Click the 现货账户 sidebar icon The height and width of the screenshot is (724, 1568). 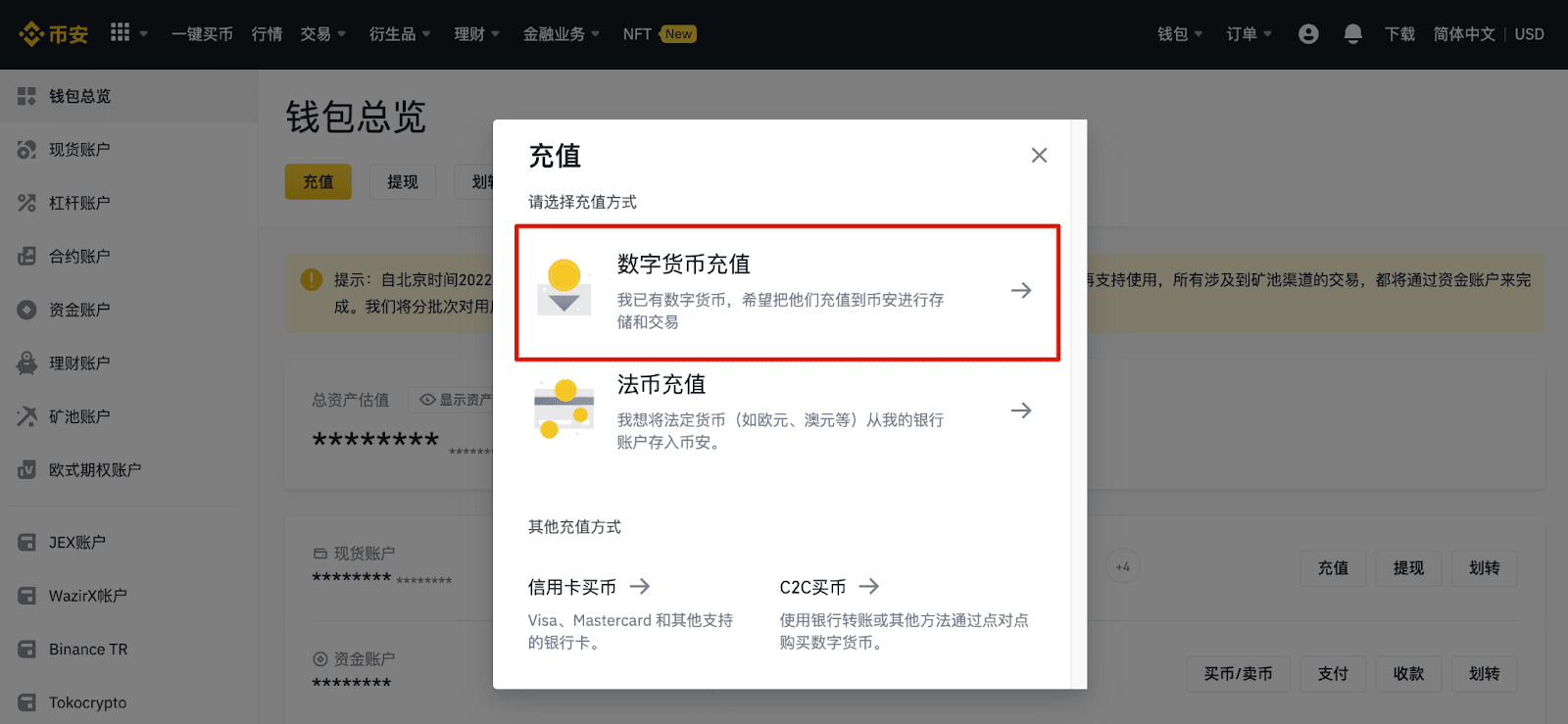pyautogui.click(x=26, y=150)
